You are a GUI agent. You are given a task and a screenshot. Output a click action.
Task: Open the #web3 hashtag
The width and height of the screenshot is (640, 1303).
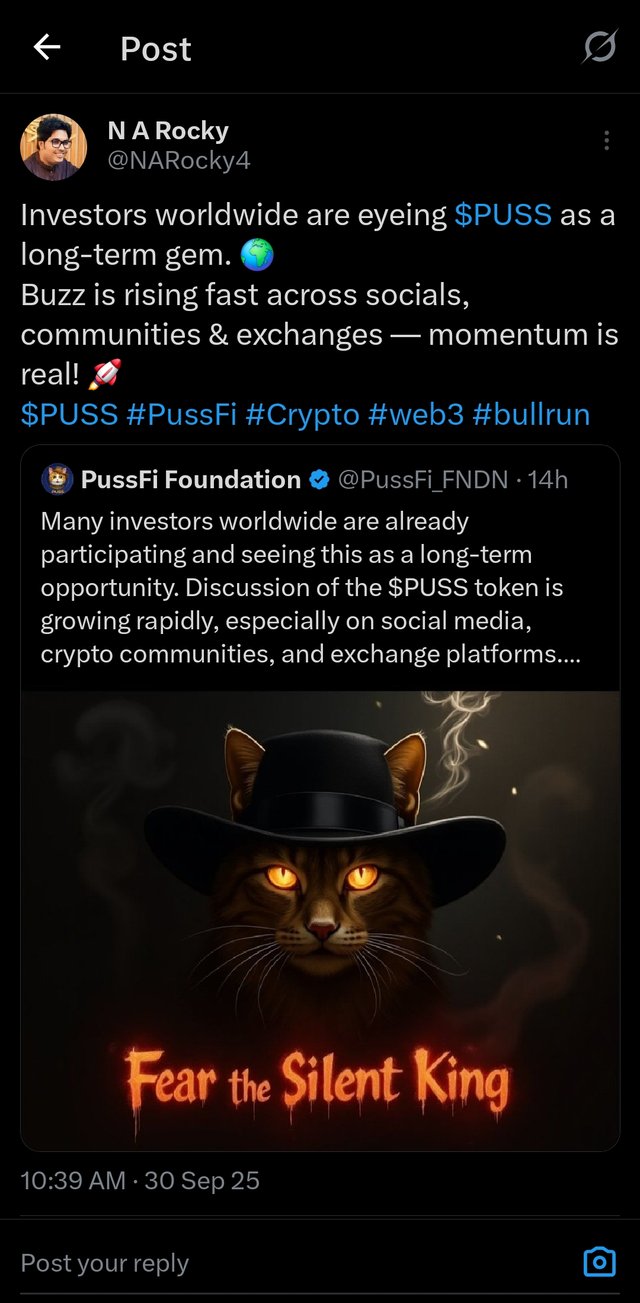pyautogui.click(x=415, y=414)
